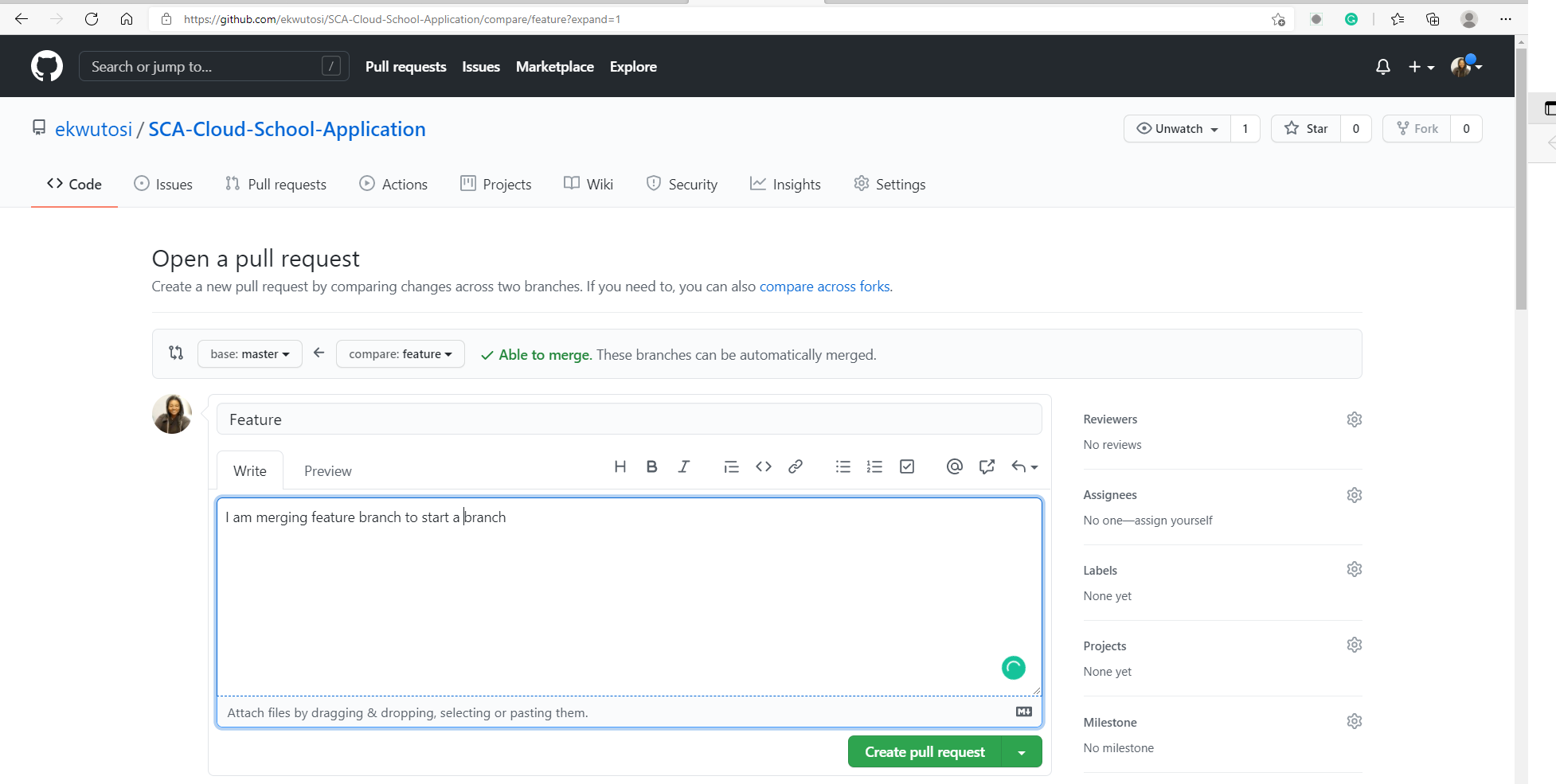Go to the repository Issues tab
The height and width of the screenshot is (784, 1556).
coord(163,184)
